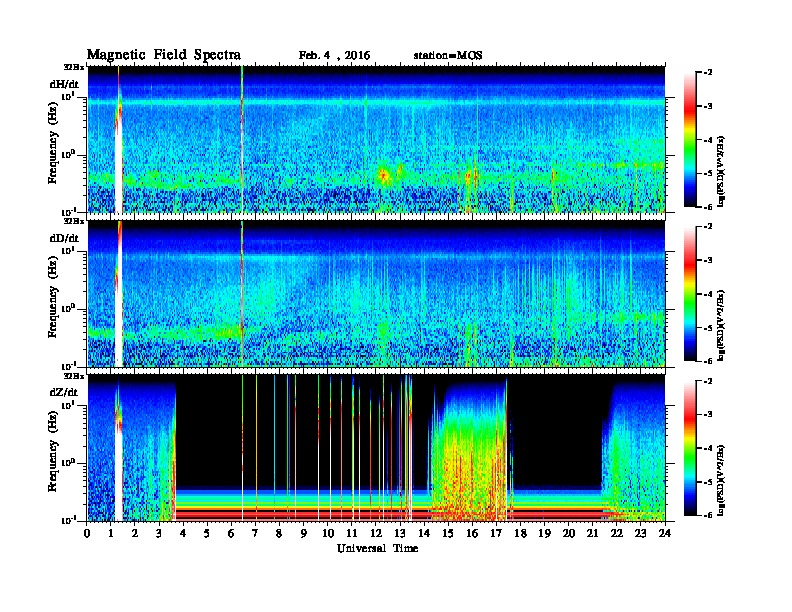Click the red hotspot near 12 UT in dH/dt
This screenshot has height=612, width=792.
point(383,175)
